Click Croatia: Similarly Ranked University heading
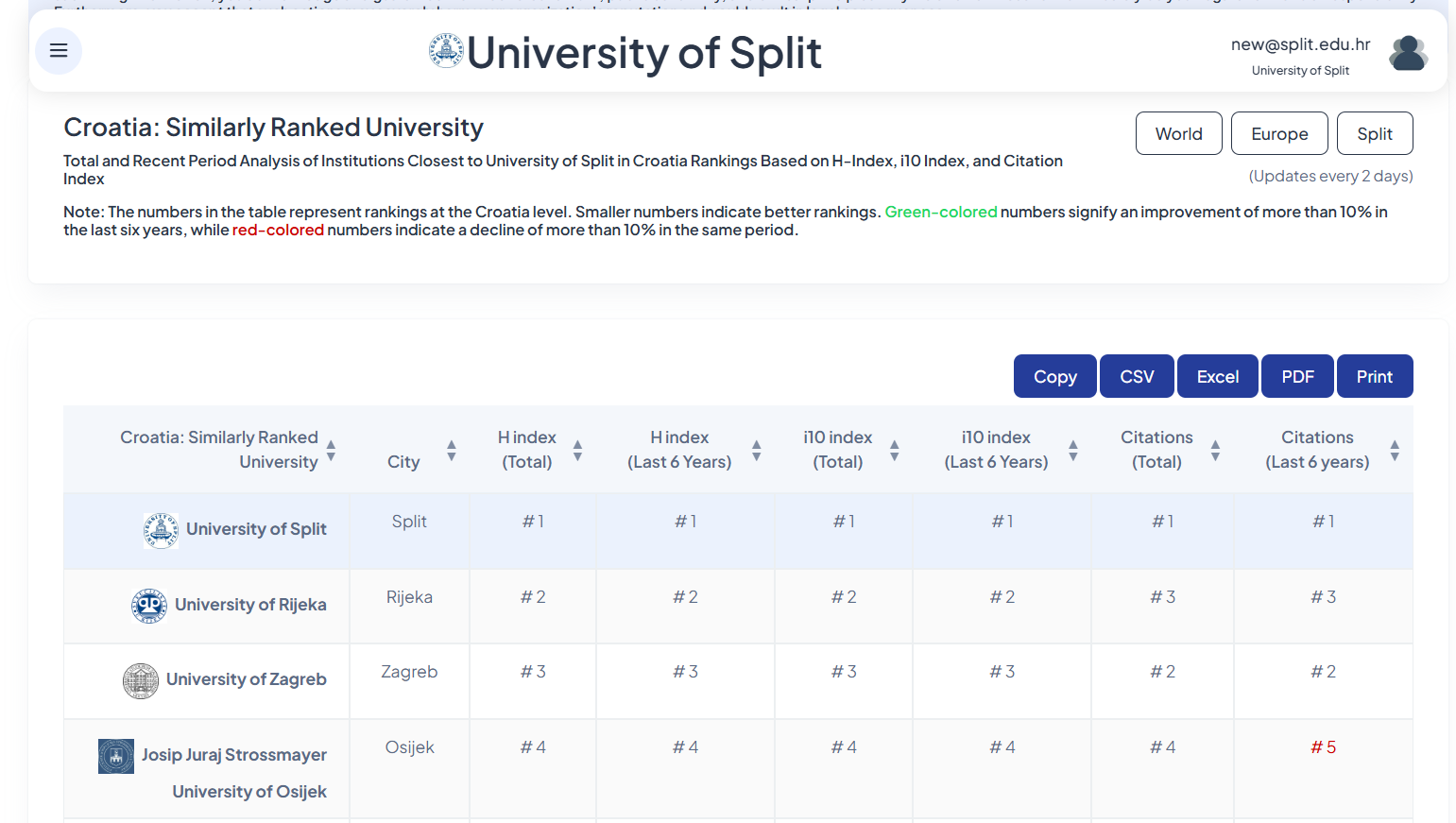This screenshot has height=823, width=1456. tap(273, 128)
